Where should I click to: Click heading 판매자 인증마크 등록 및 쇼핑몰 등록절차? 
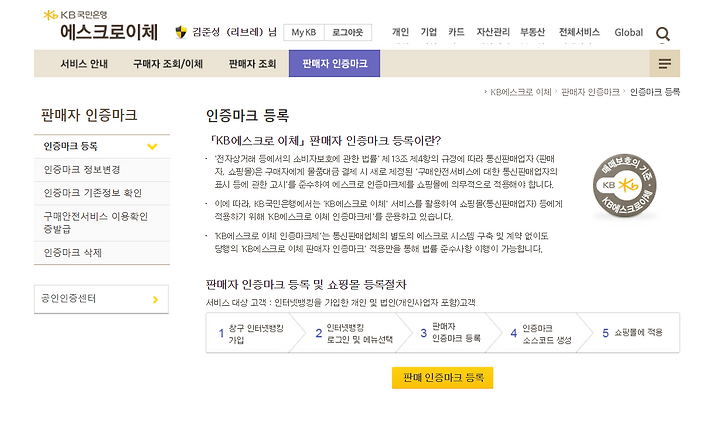click(306, 285)
